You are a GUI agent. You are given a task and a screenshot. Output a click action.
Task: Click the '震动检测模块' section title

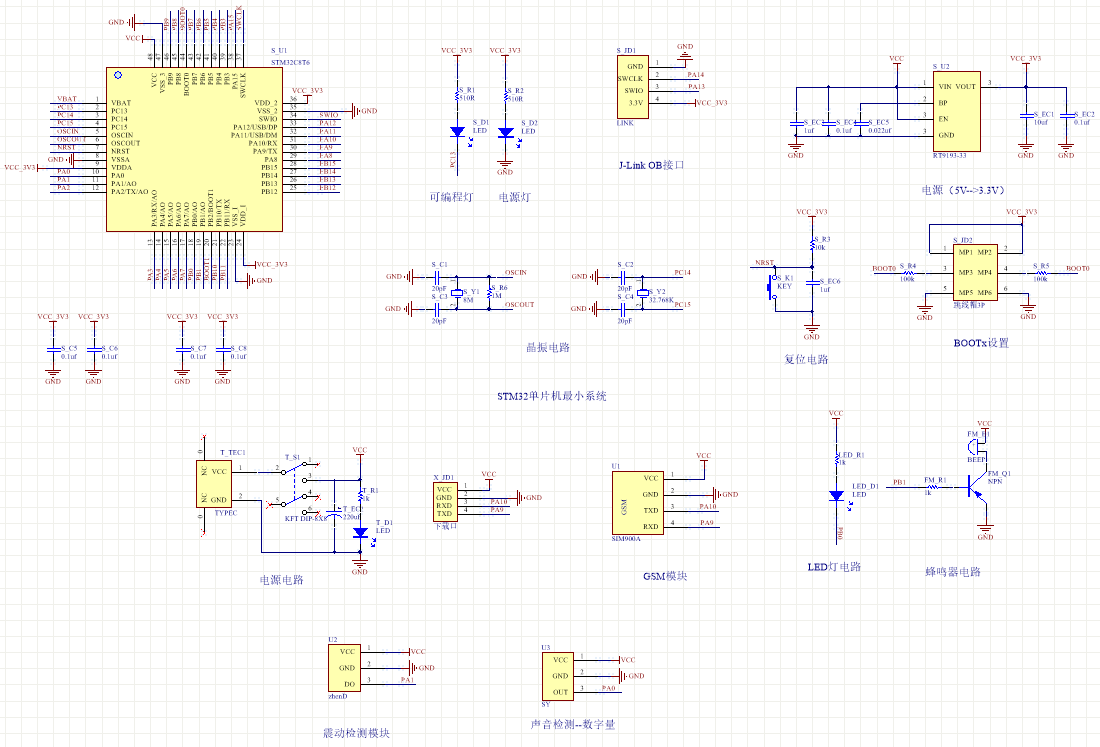356,733
